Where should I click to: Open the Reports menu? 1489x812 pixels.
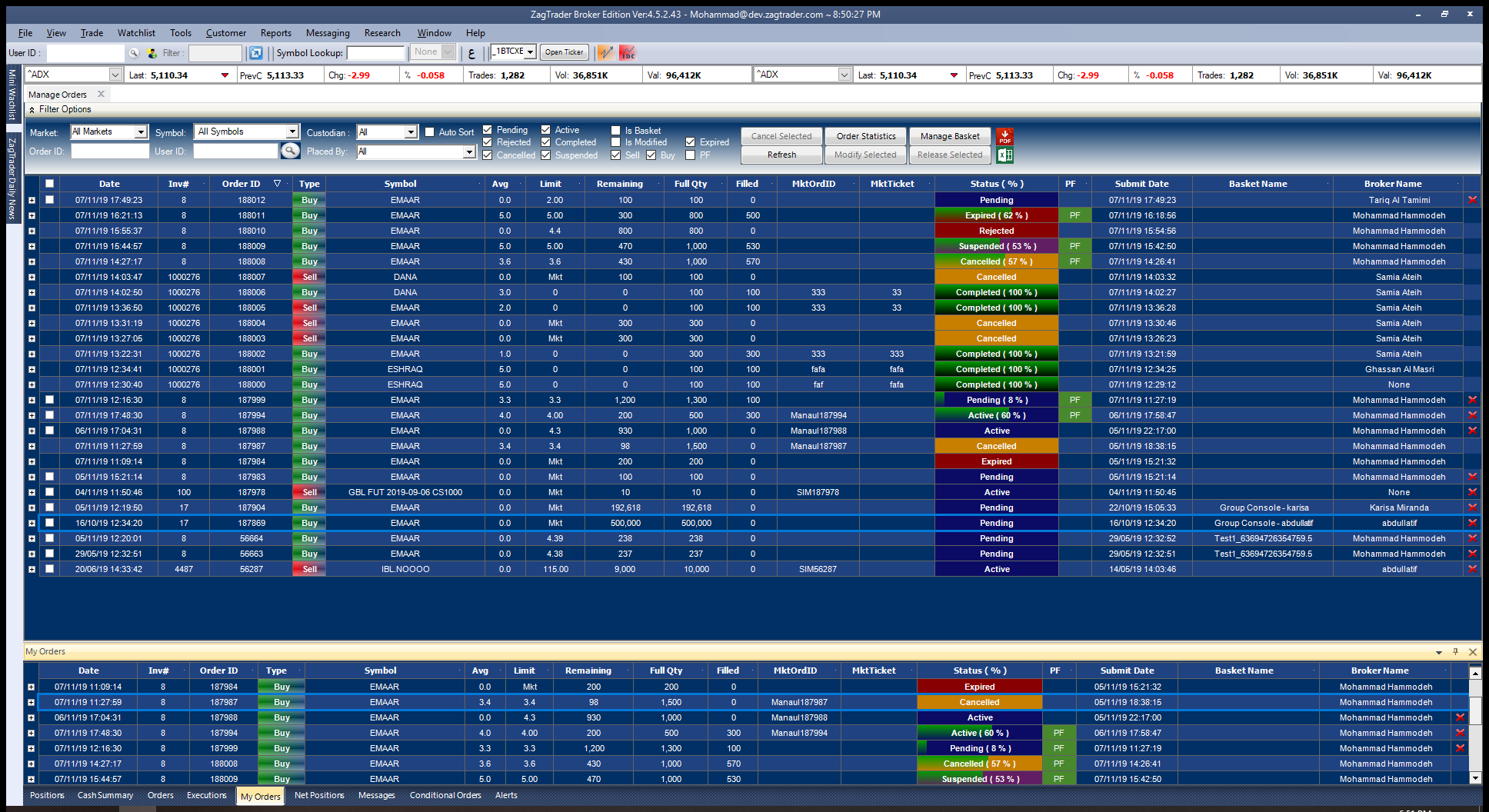(x=275, y=33)
